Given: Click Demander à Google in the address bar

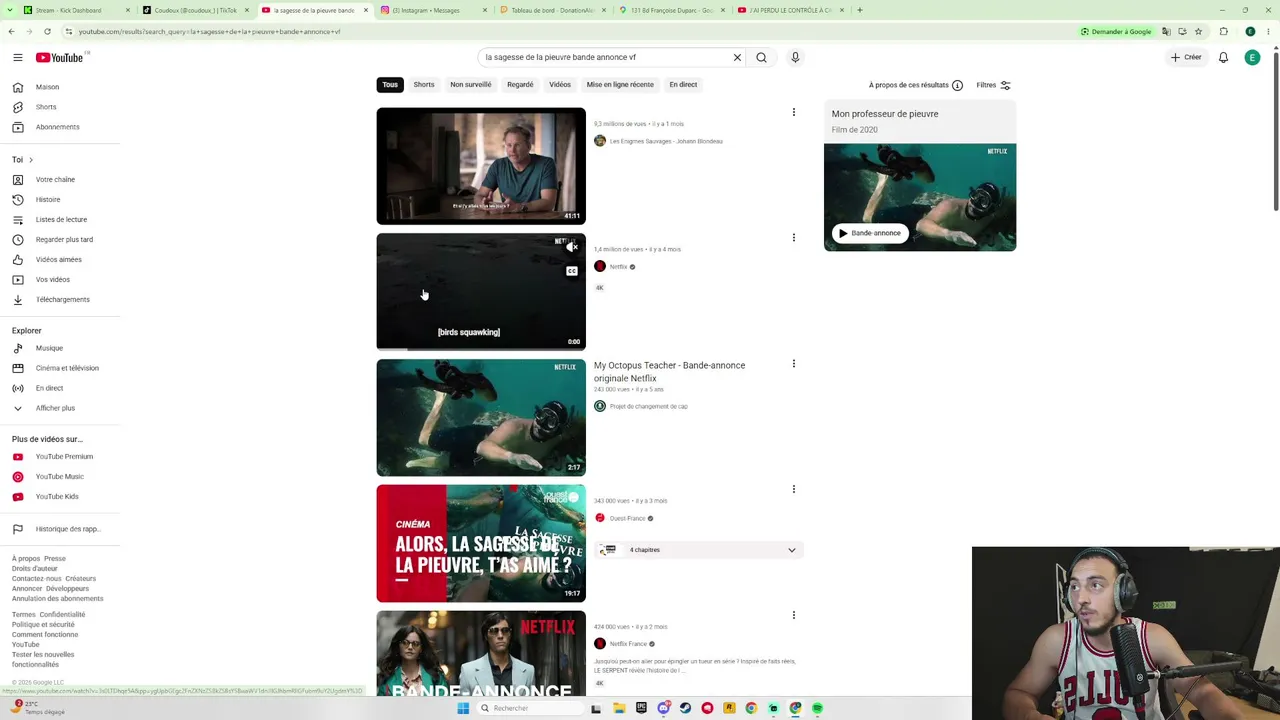Looking at the screenshot, I should (1116, 31).
